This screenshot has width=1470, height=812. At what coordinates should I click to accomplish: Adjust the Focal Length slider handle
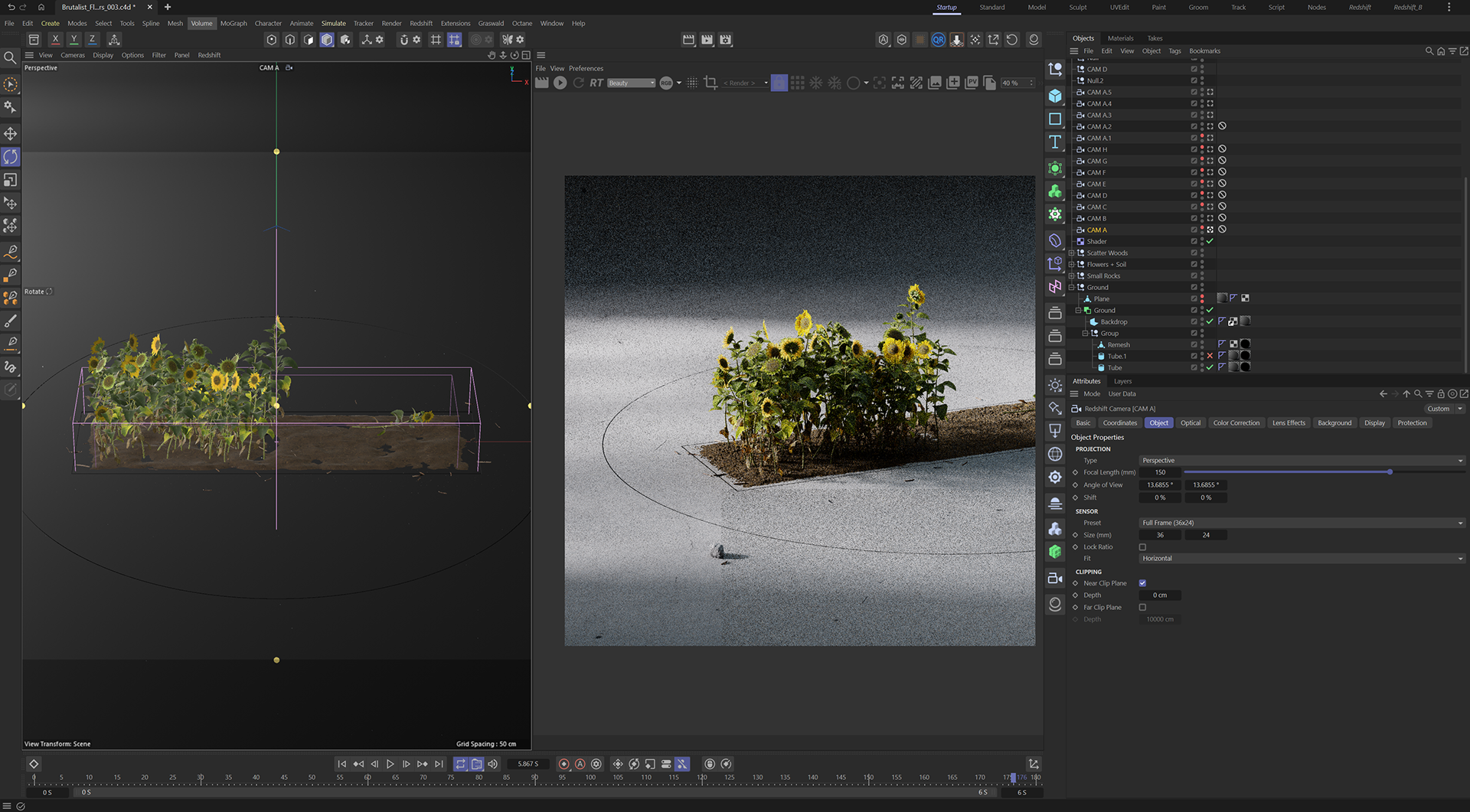click(1390, 472)
